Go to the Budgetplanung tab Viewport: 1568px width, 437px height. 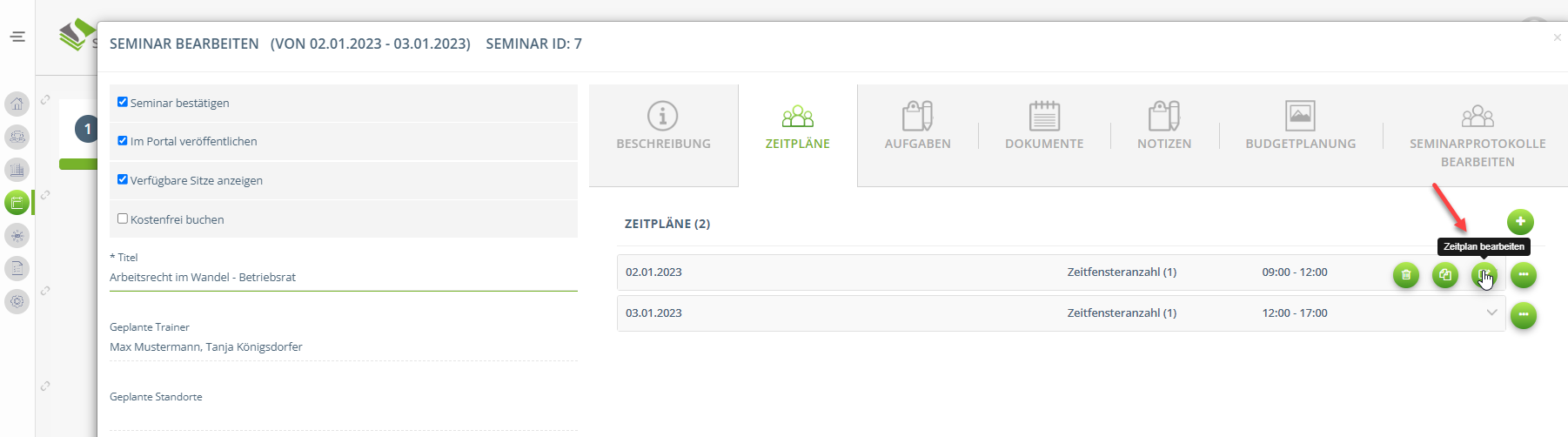(x=1300, y=127)
